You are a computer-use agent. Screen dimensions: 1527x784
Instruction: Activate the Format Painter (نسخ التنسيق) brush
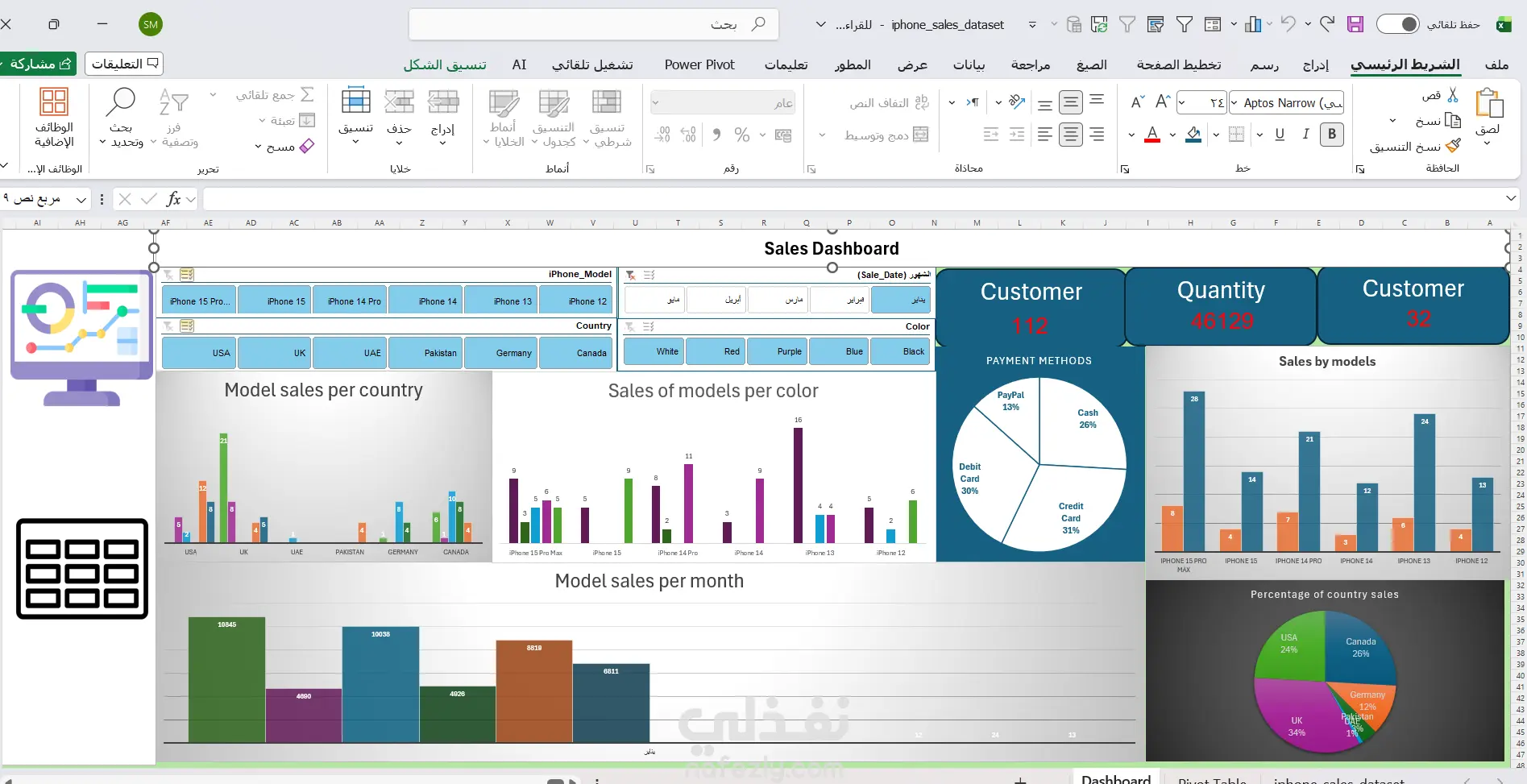[x=1453, y=146]
